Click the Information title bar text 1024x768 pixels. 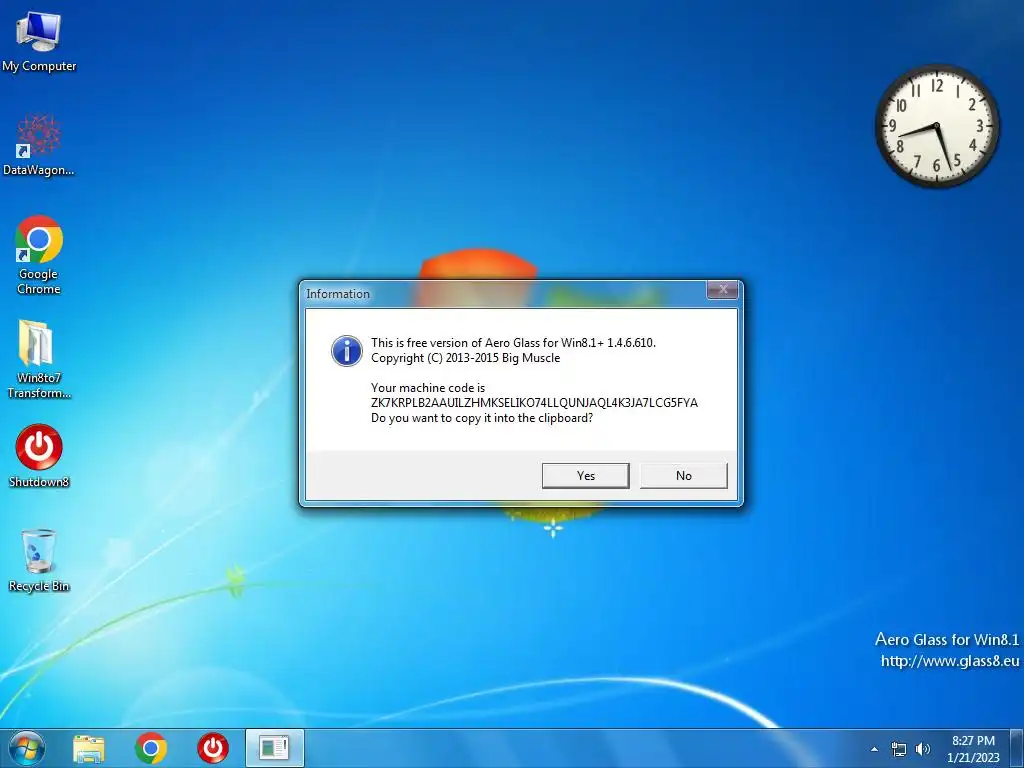pos(338,294)
